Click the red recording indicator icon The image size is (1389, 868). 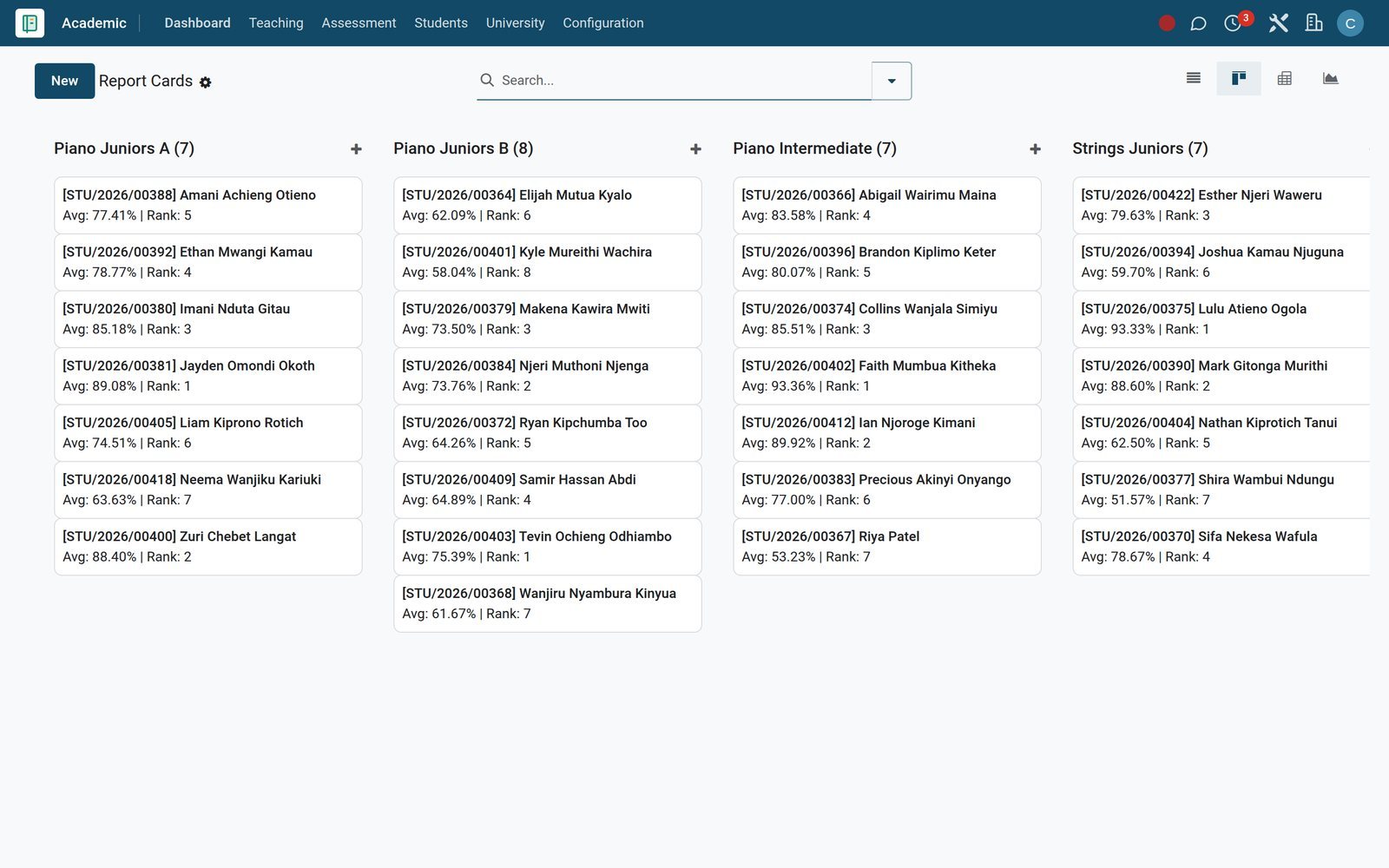[1167, 23]
